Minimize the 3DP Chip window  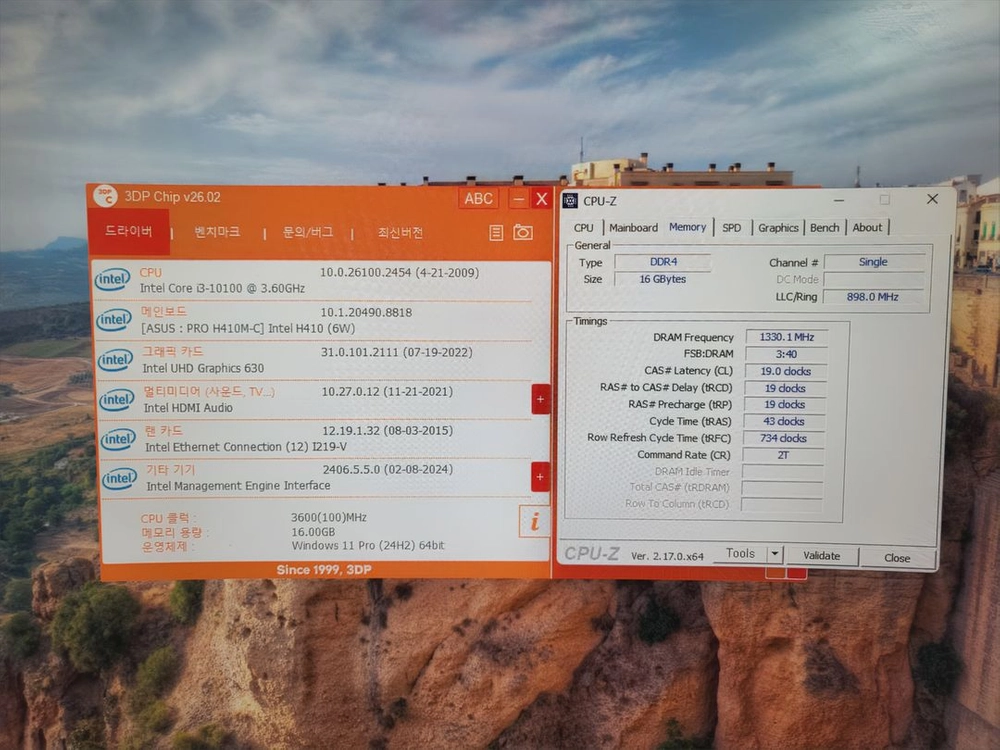click(518, 199)
